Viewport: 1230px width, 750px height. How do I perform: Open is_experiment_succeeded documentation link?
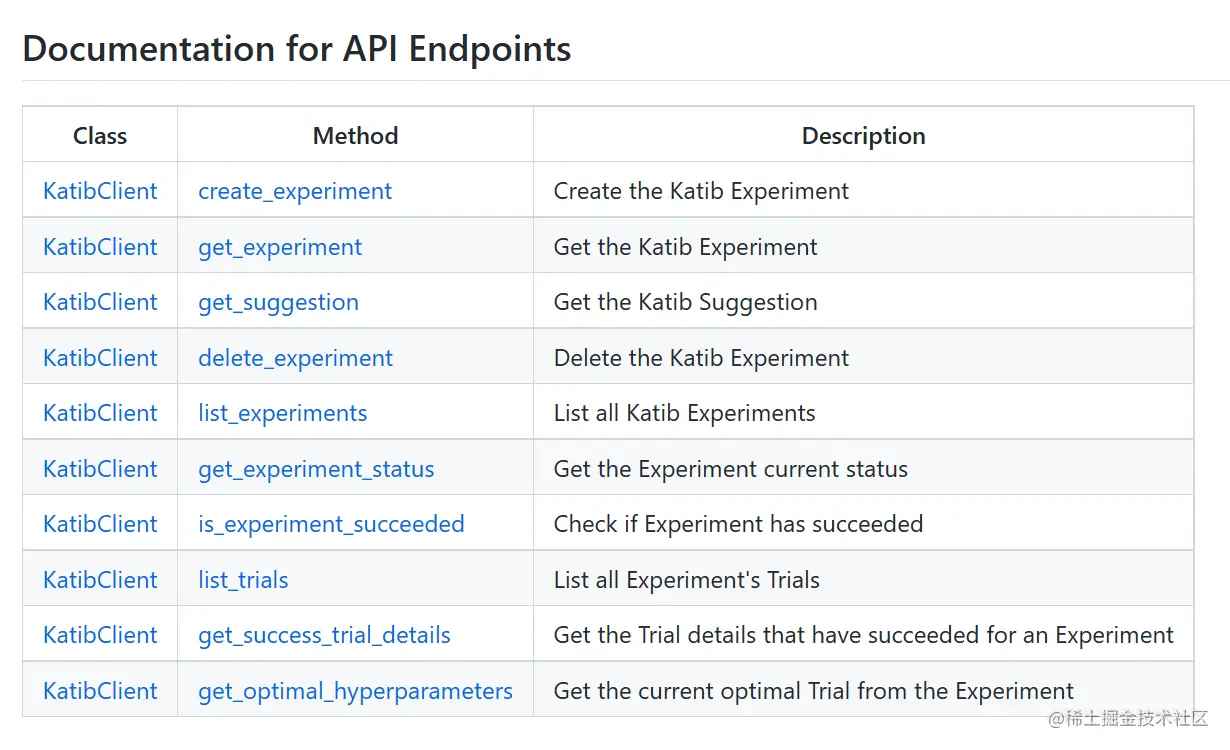pos(331,524)
